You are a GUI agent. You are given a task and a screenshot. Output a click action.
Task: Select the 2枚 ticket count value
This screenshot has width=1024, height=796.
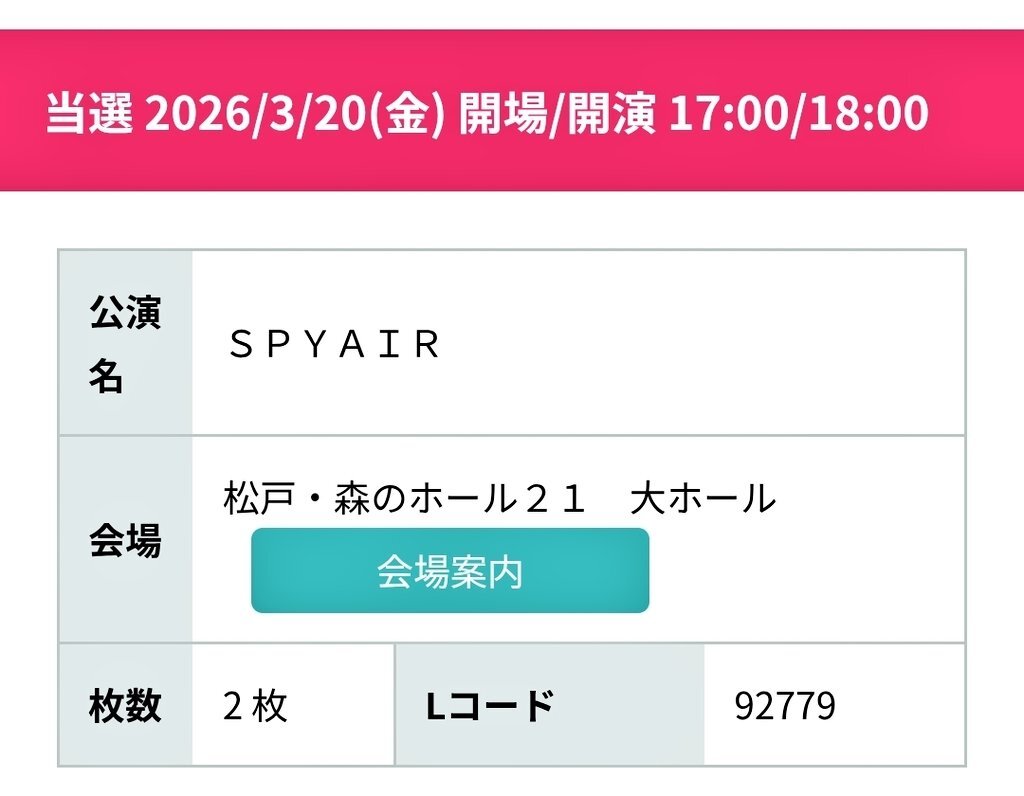pos(255,707)
